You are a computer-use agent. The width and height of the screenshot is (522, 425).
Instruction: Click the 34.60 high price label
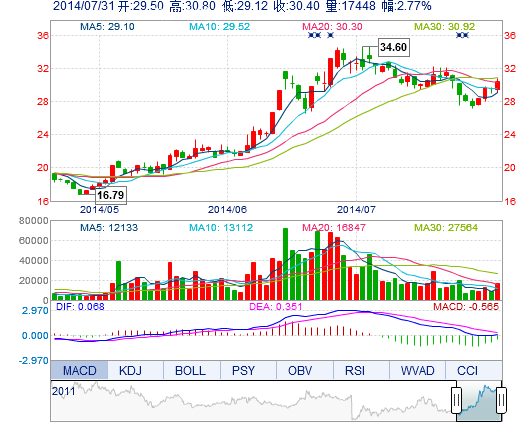[x=393, y=47]
